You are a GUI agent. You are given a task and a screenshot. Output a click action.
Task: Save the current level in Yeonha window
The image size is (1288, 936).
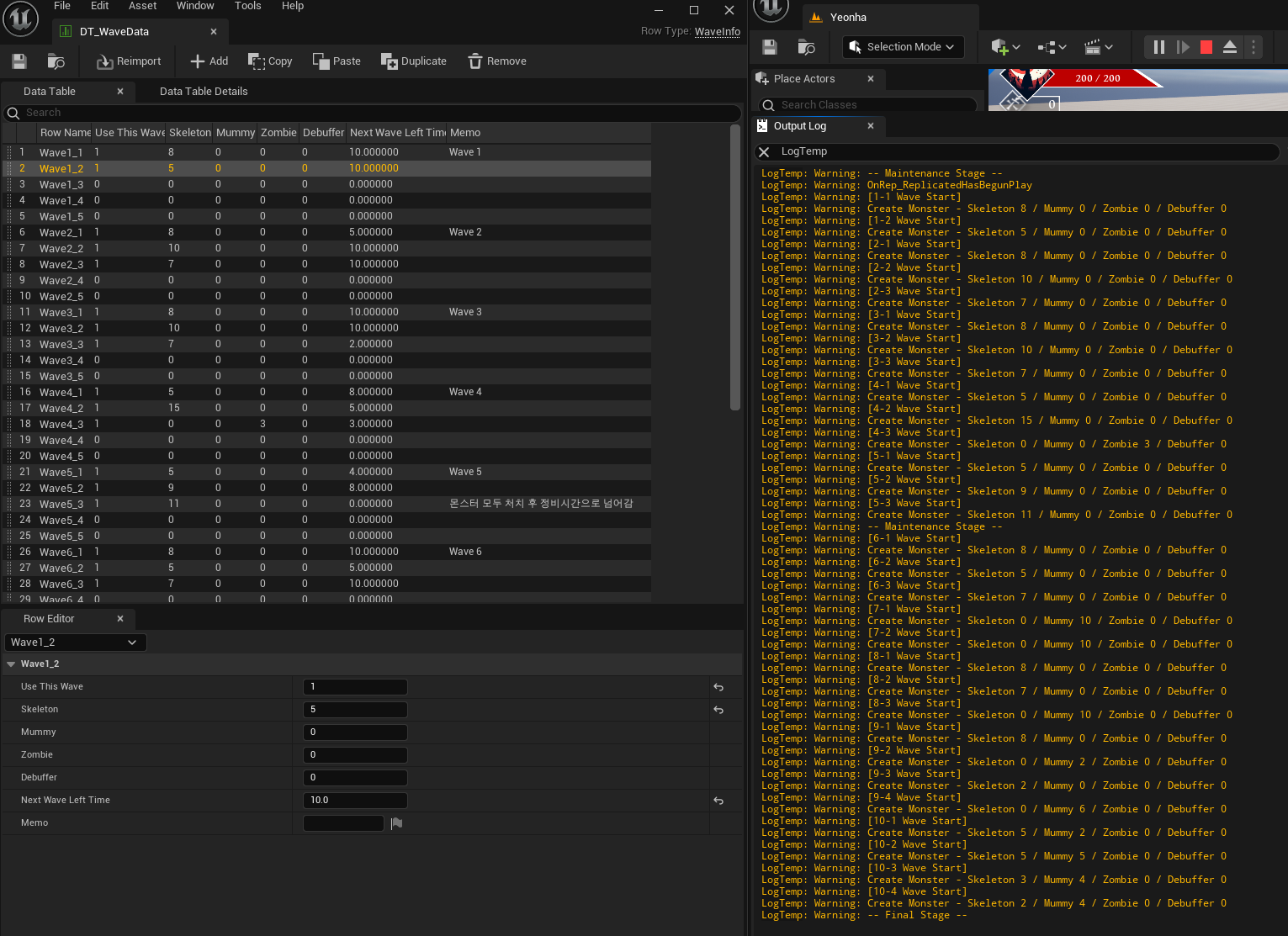770,47
